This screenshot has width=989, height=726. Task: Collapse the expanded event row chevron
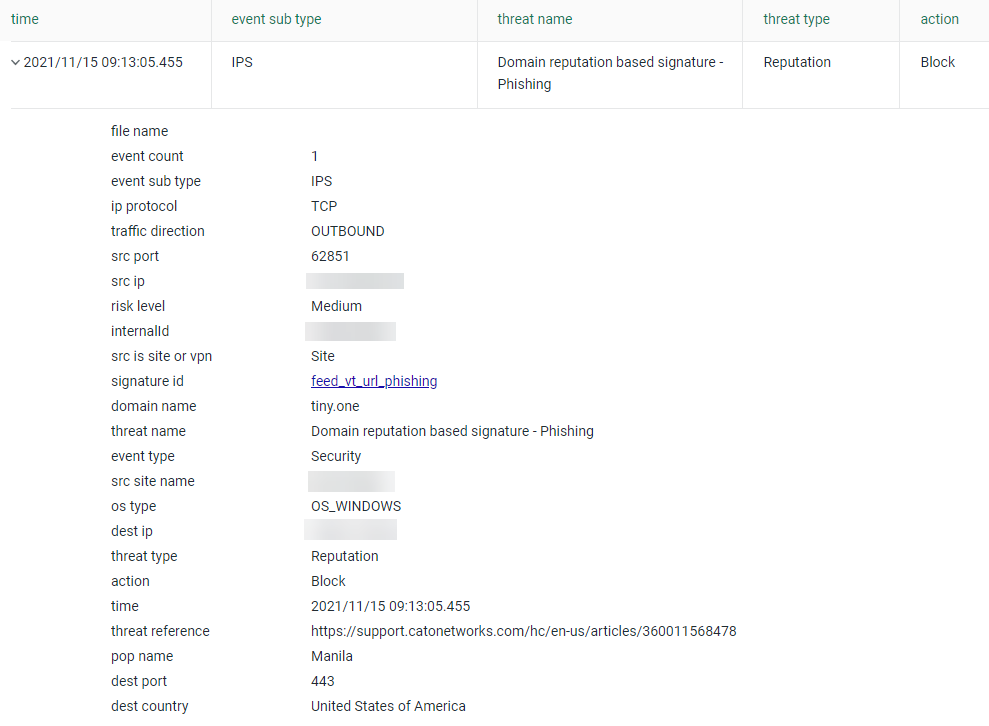click(x=15, y=62)
